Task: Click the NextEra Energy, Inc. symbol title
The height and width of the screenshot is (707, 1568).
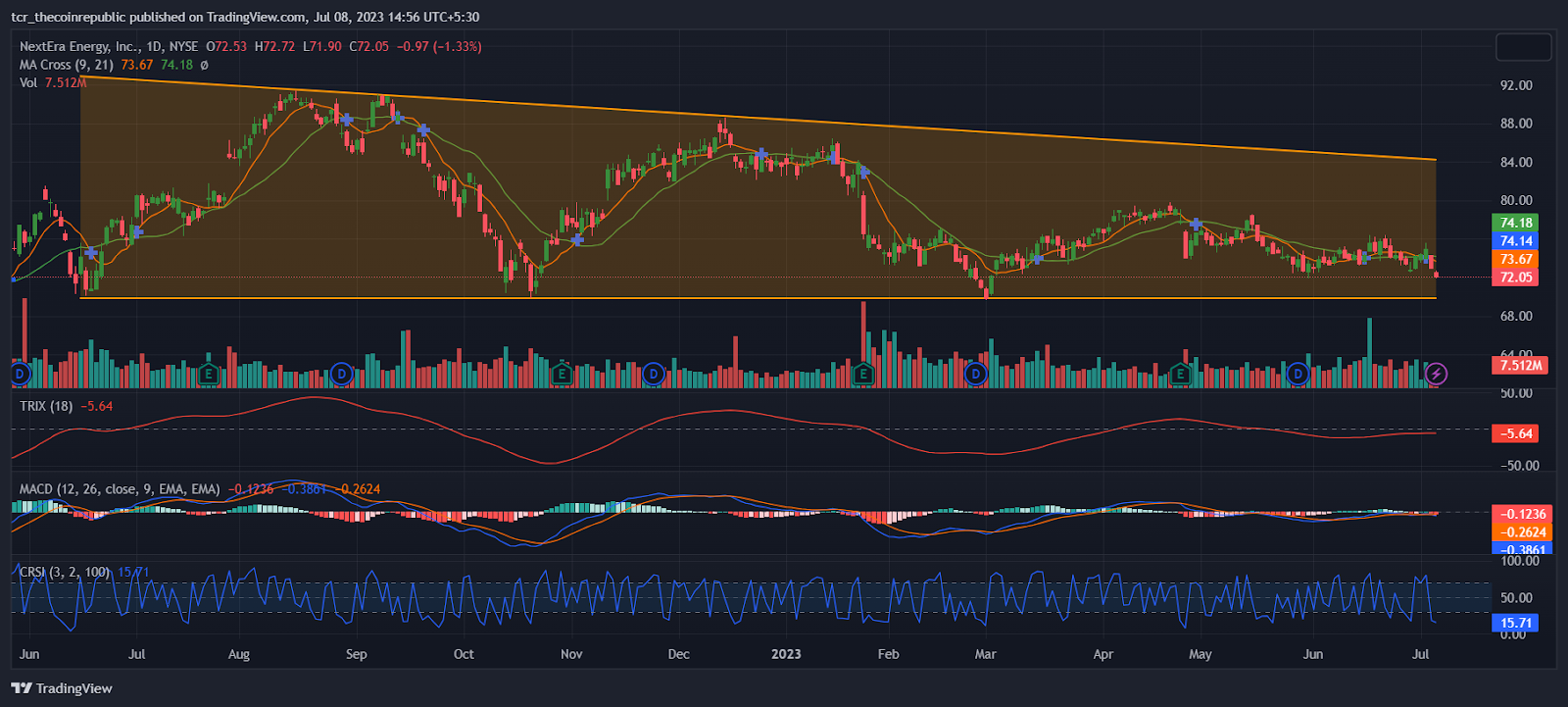Action: coord(78,46)
